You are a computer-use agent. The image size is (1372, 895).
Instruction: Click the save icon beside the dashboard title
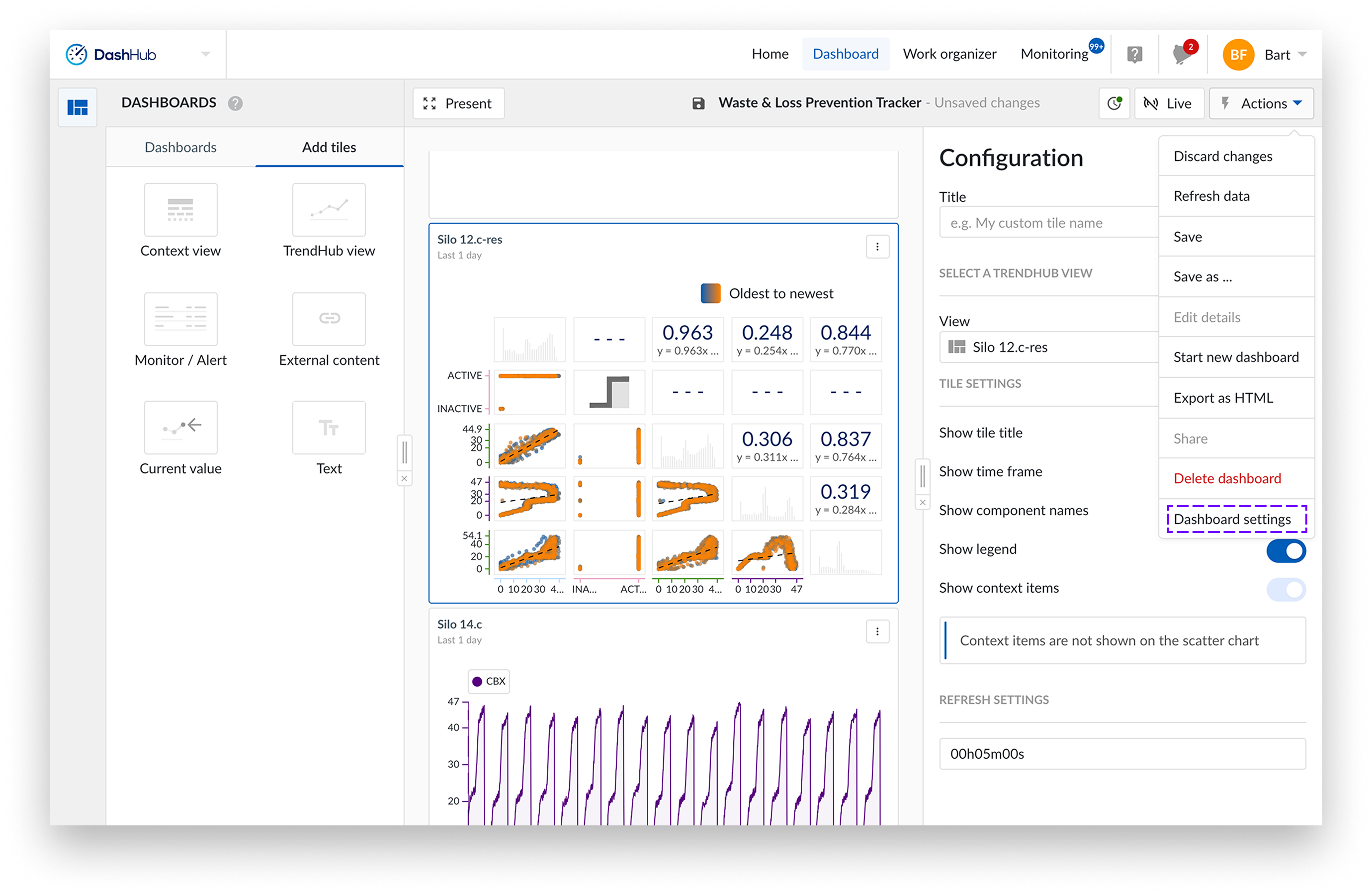click(x=699, y=102)
